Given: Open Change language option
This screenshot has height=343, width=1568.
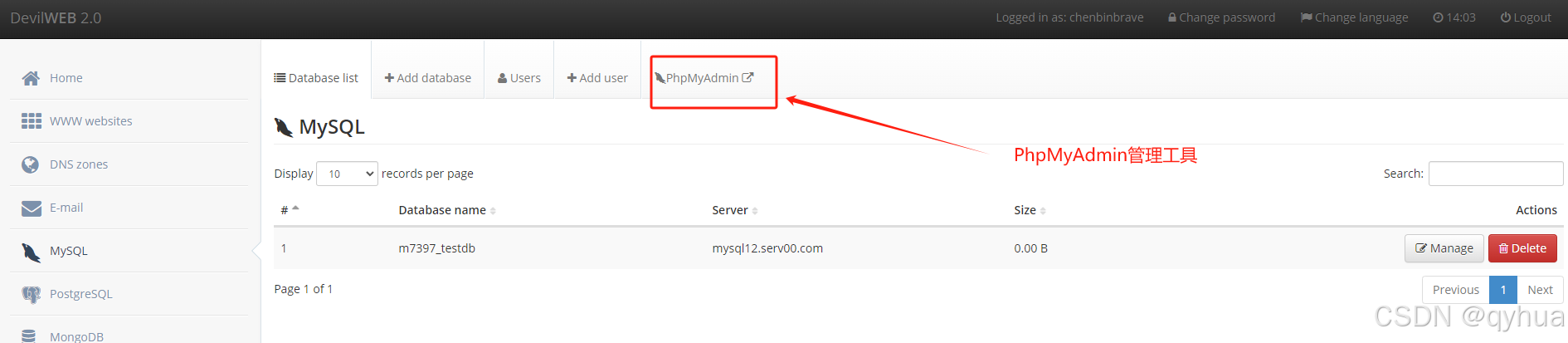Looking at the screenshot, I should click(x=1354, y=17).
